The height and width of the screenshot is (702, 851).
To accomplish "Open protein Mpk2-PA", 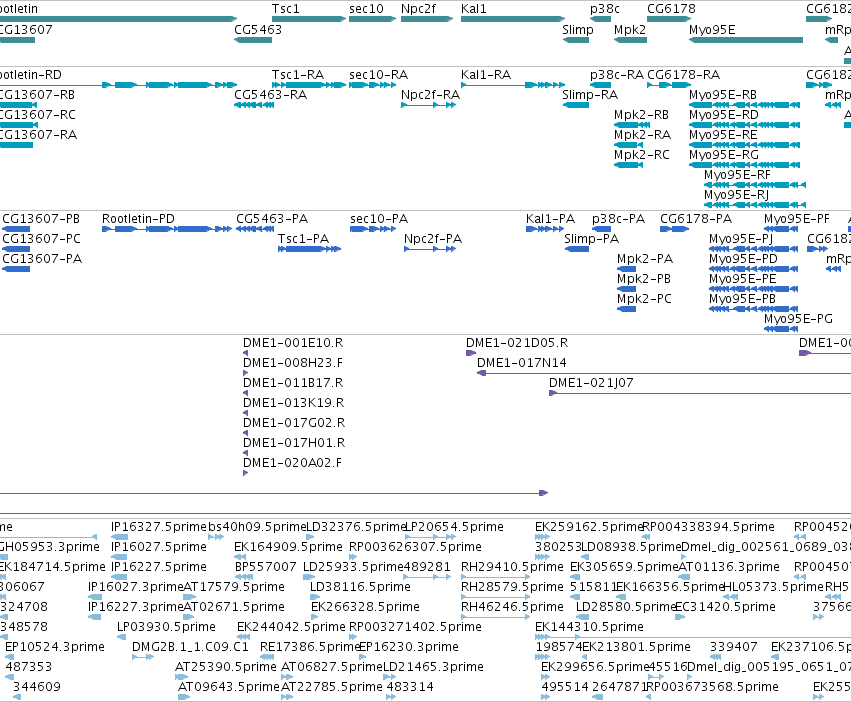I will click(626, 269).
